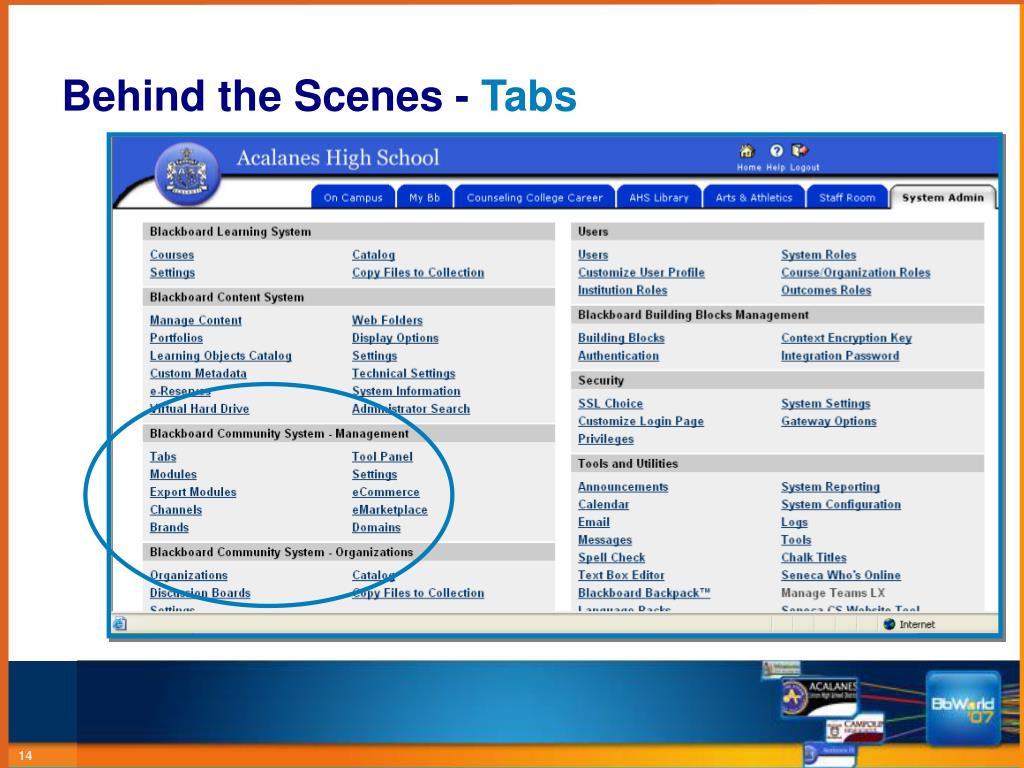Screen dimensions: 1024x768
Task: Click the Internet zone globe icon
Action: pos(889,624)
